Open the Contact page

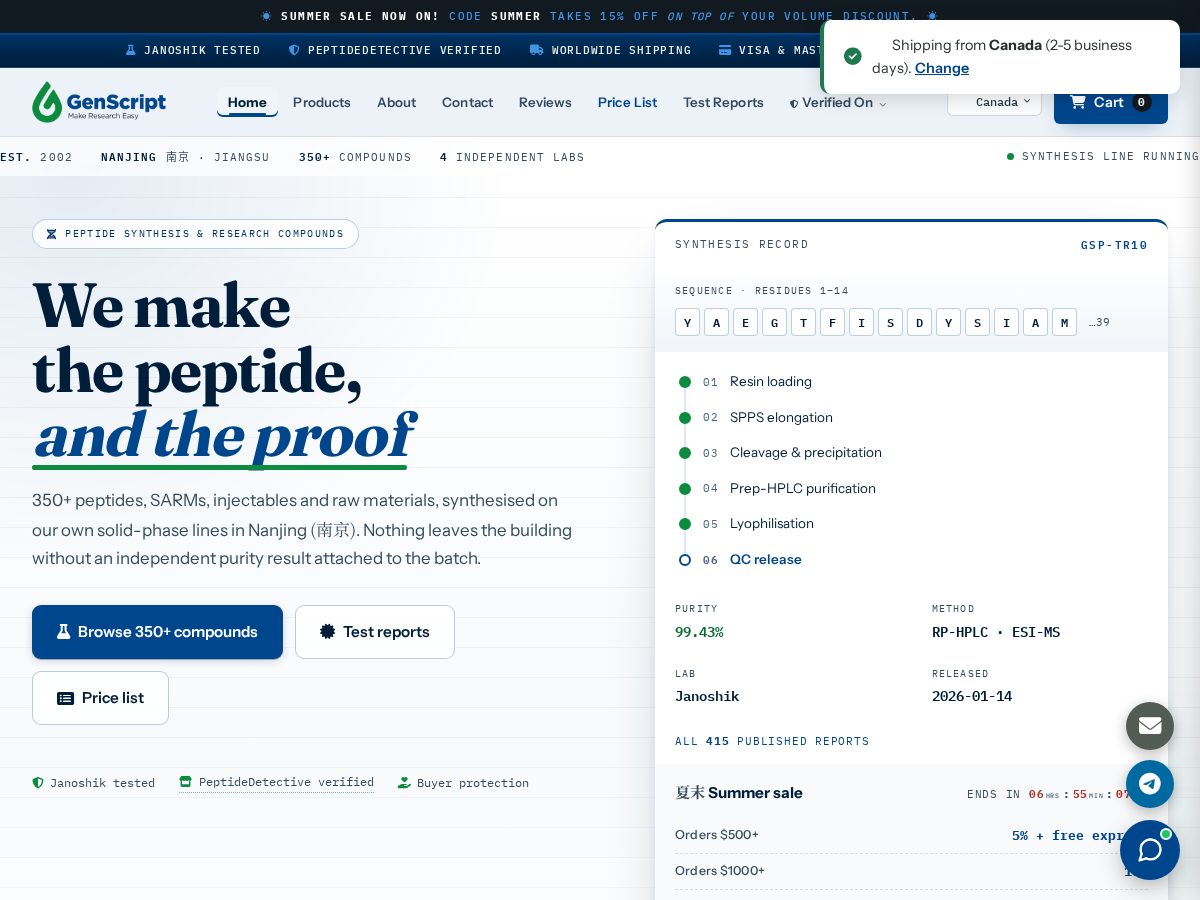click(467, 102)
